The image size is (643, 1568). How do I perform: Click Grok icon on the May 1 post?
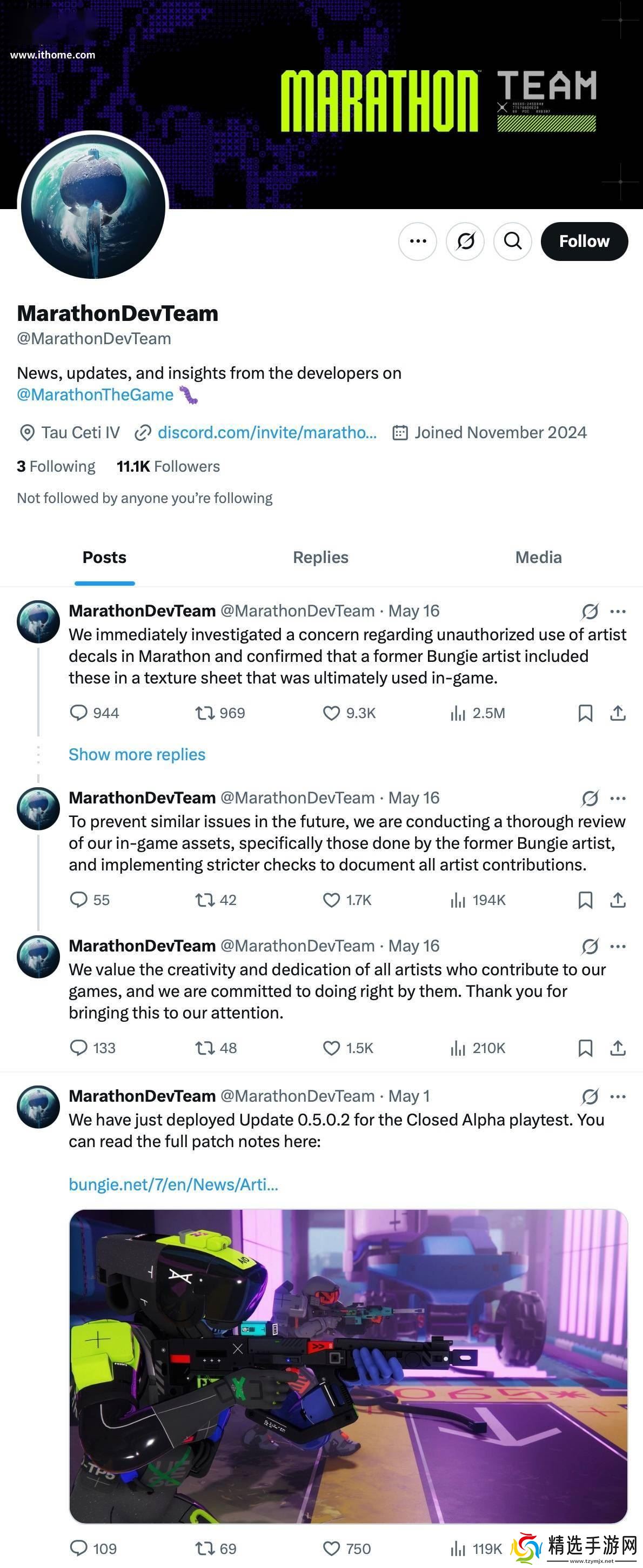[590, 1096]
